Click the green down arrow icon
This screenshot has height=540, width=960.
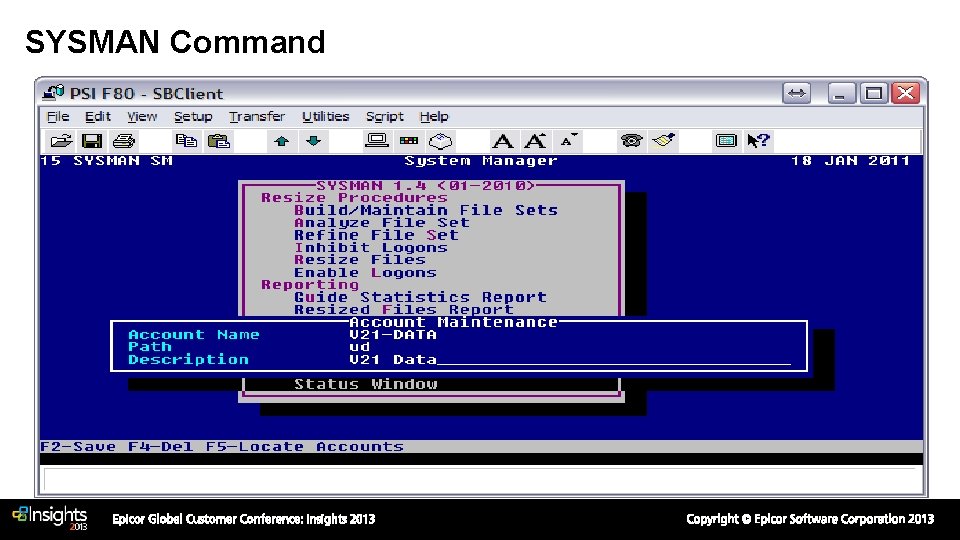pyautogui.click(x=313, y=141)
